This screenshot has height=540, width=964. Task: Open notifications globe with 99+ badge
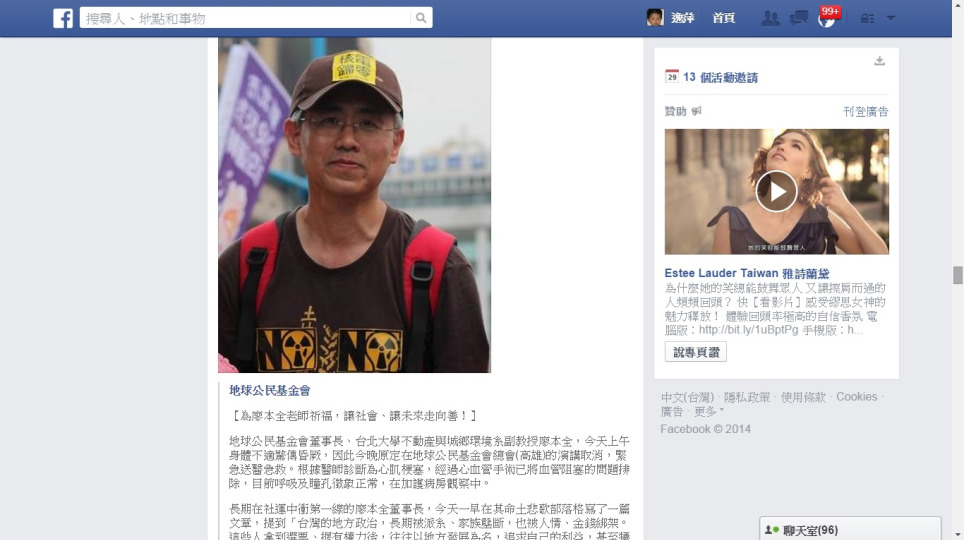click(x=828, y=17)
